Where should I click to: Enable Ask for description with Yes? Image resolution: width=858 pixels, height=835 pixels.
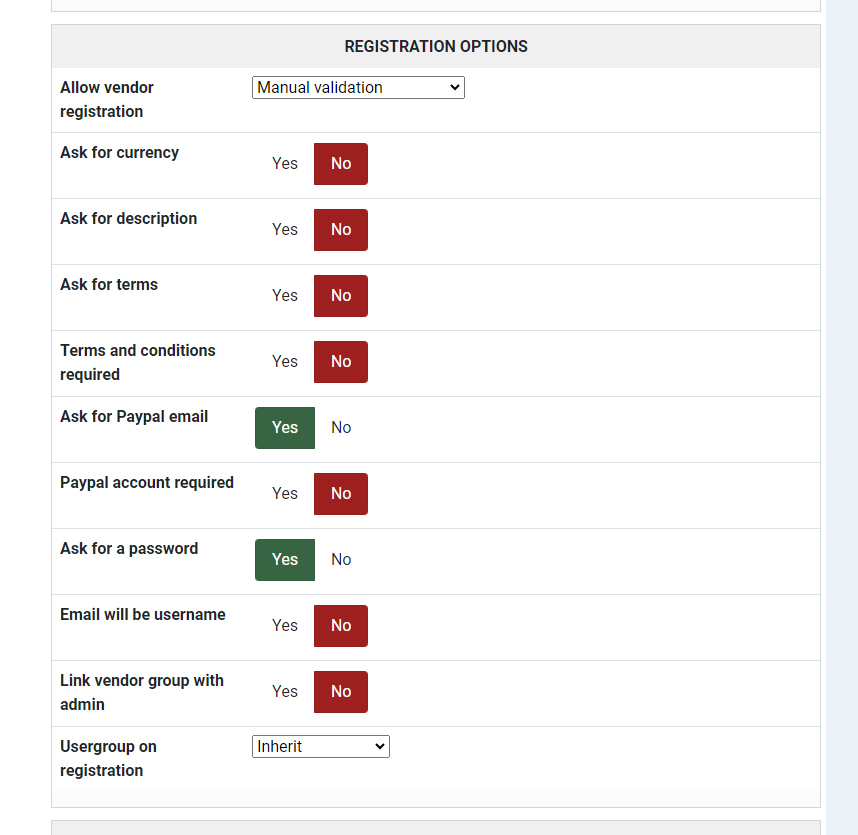285,230
